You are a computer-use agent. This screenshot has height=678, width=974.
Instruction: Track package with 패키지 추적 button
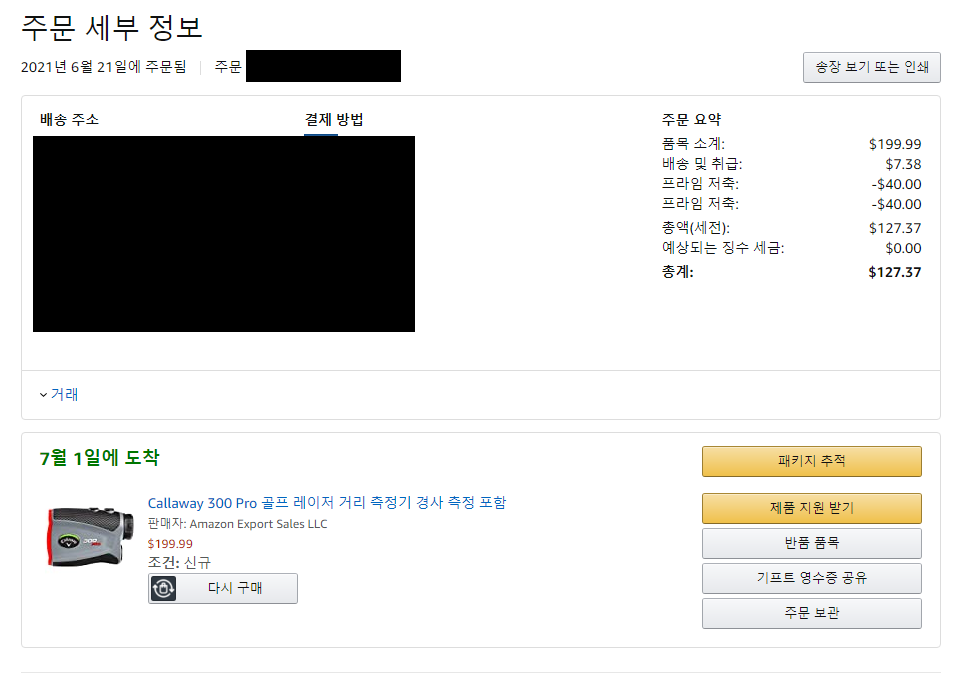(x=811, y=461)
